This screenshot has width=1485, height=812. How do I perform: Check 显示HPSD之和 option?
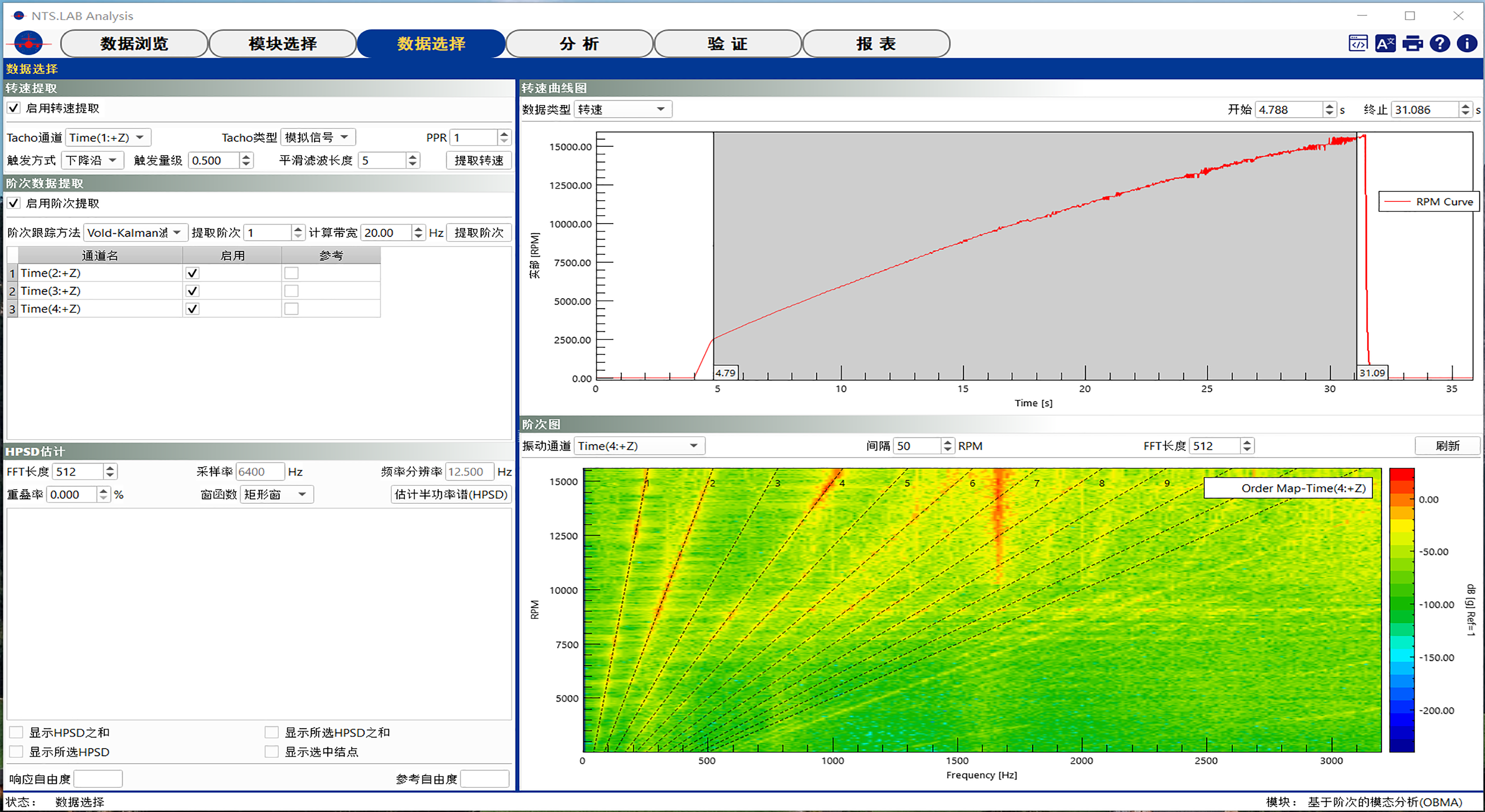pos(16,732)
